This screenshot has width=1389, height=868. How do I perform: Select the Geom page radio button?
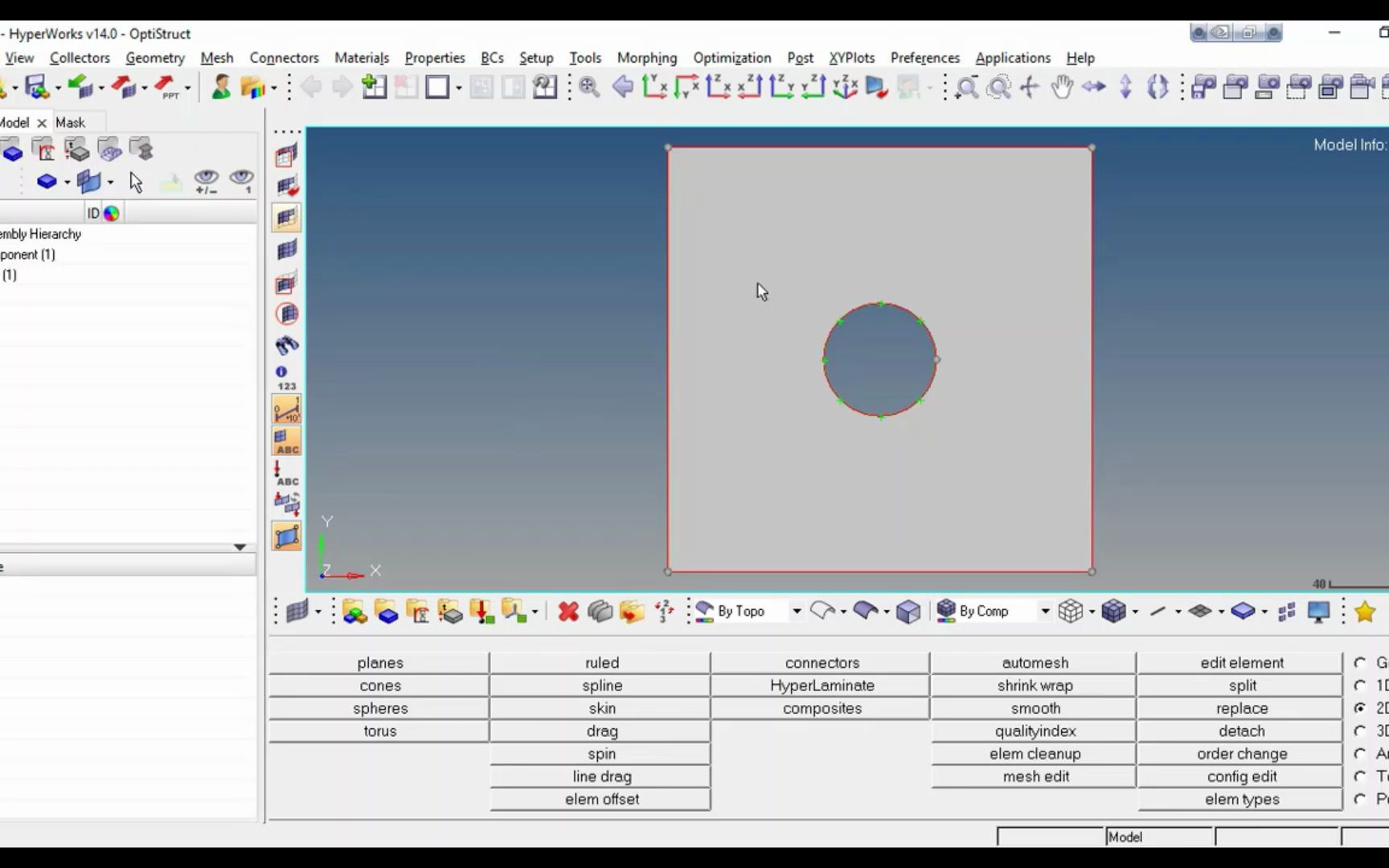pyautogui.click(x=1360, y=662)
